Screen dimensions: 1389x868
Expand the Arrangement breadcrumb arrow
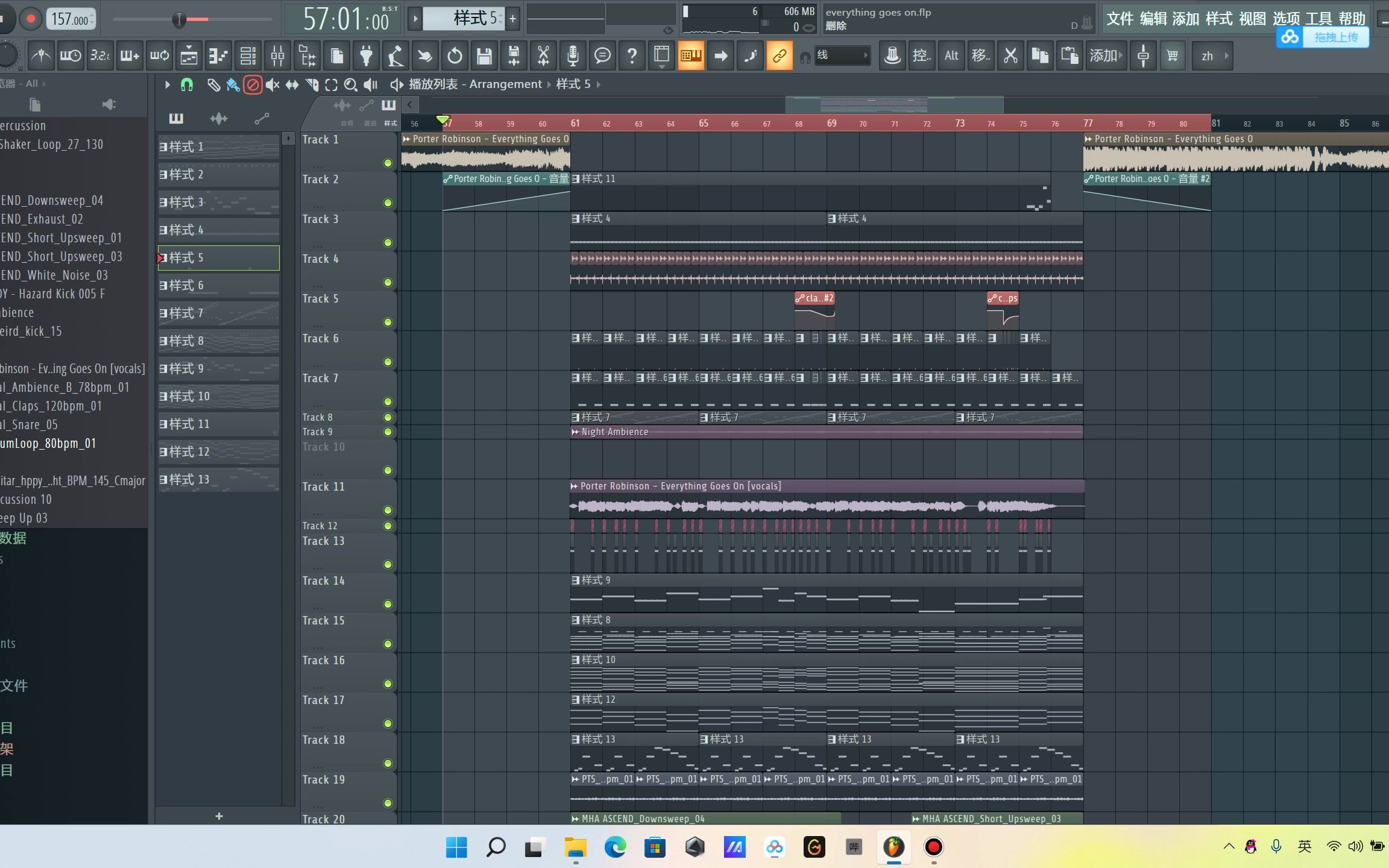[x=549, y=84]
